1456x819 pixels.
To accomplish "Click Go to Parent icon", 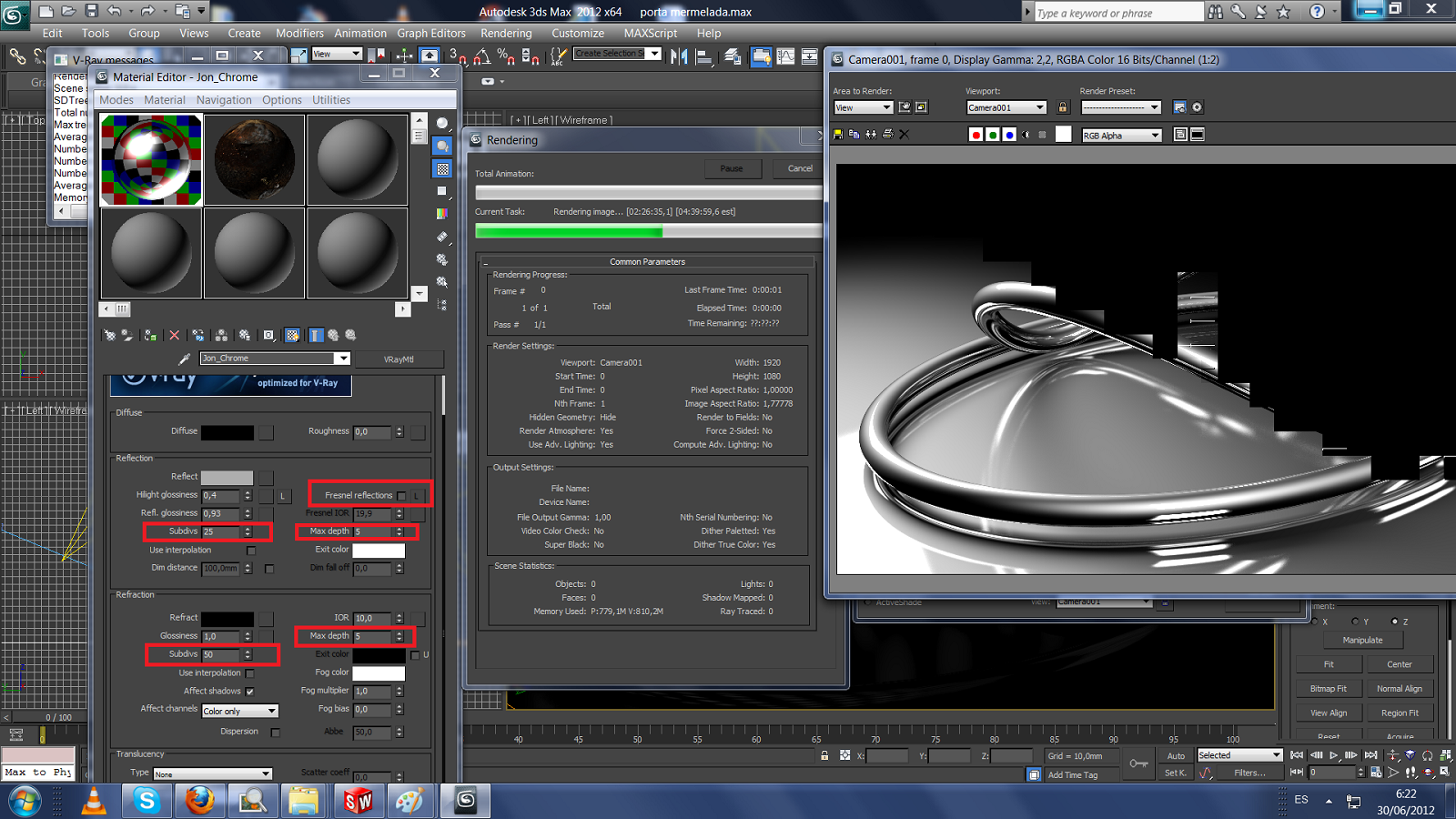I will (333, 336).
